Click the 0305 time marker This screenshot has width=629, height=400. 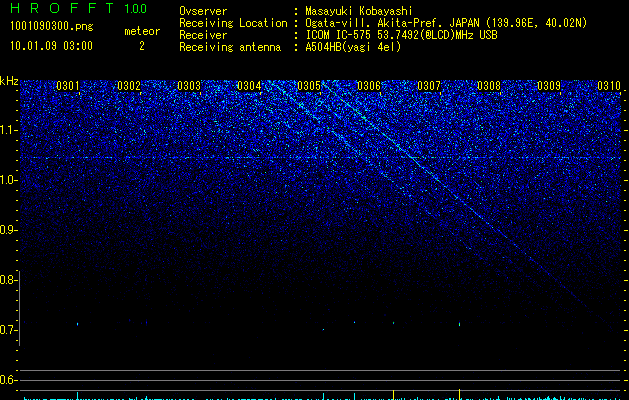[x=309, y=86]
